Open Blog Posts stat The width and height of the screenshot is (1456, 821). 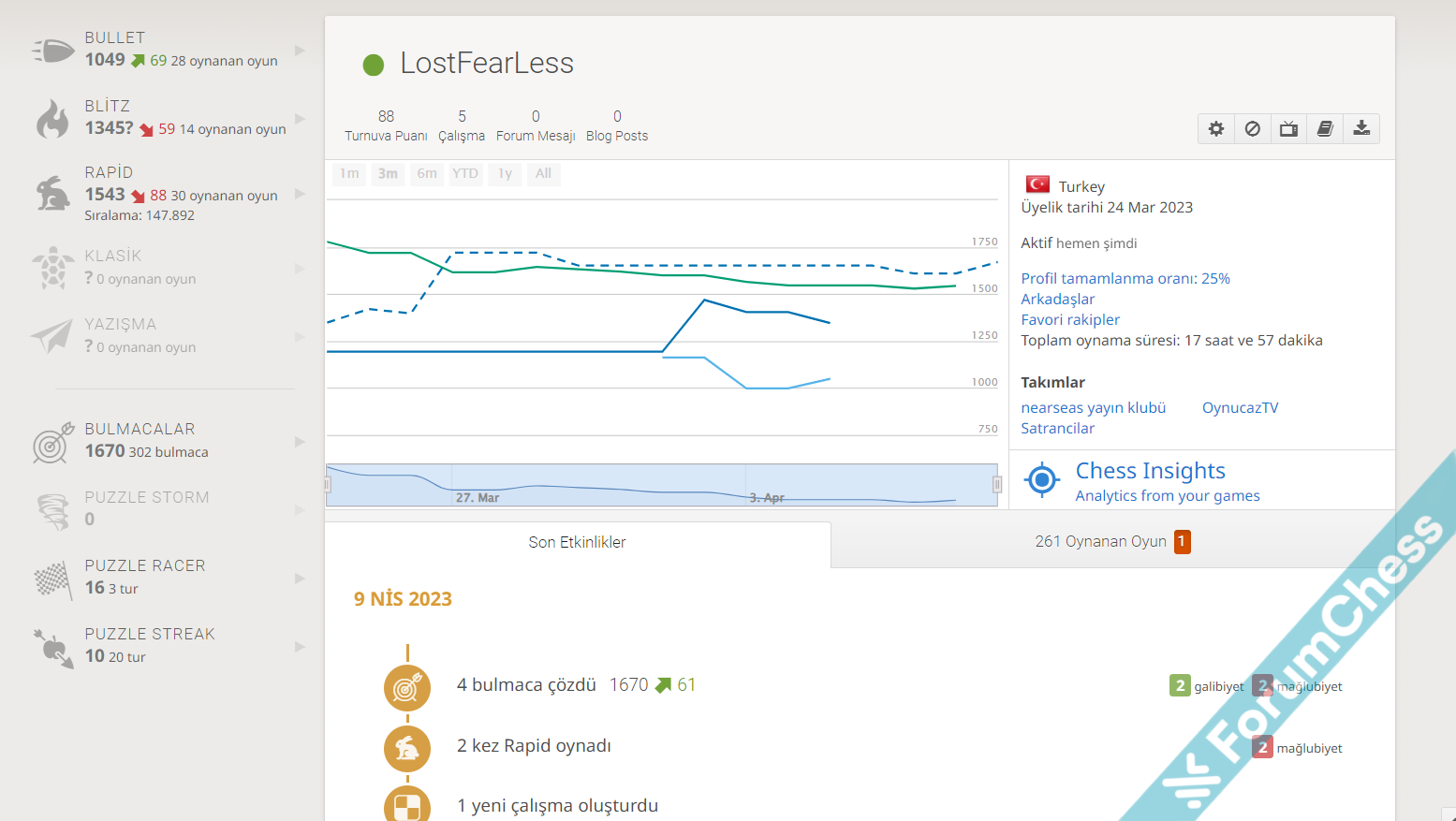[617, 125]
